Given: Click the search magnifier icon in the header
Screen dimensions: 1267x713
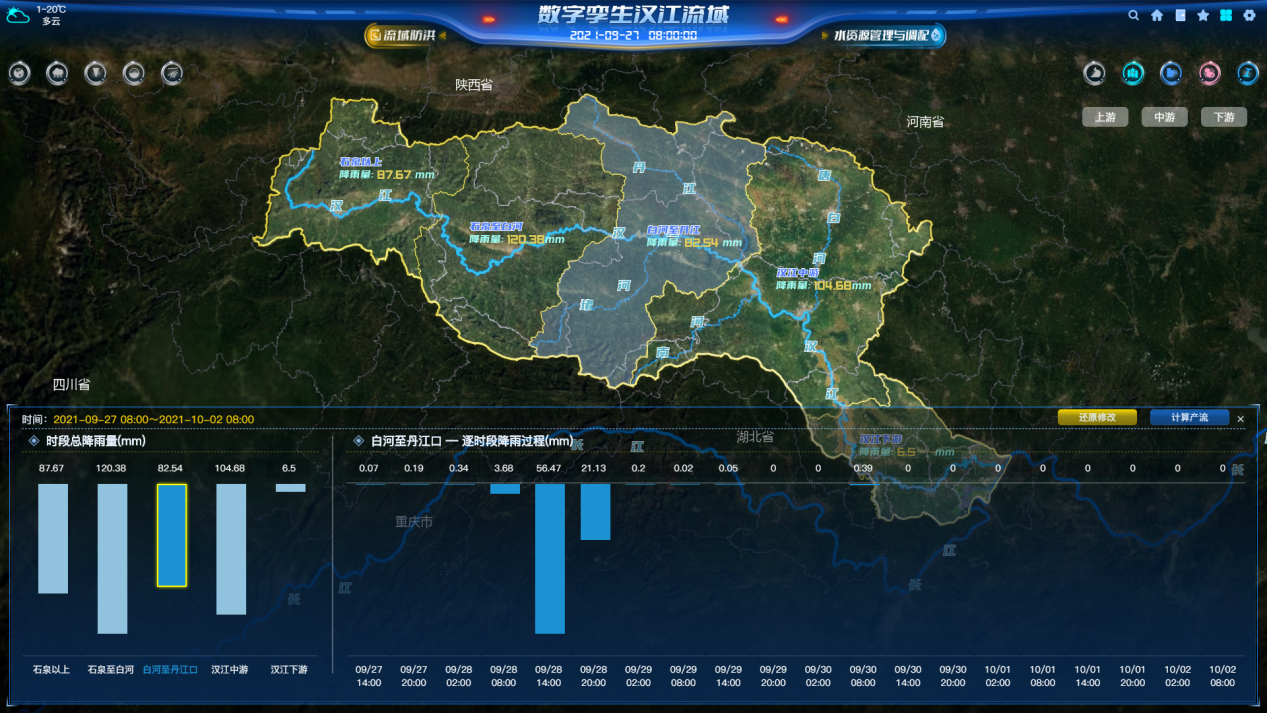Looking at the screenshot, I should coord(1133,15).
